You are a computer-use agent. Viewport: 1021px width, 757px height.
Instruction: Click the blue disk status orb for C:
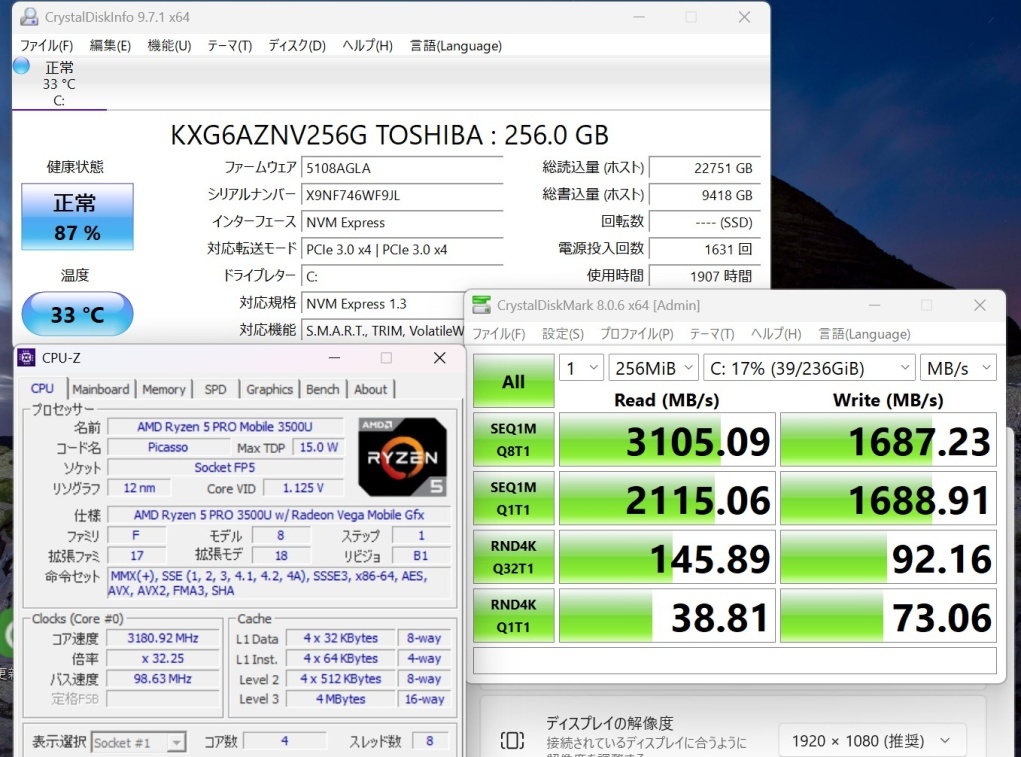click(x=21, y=66)
